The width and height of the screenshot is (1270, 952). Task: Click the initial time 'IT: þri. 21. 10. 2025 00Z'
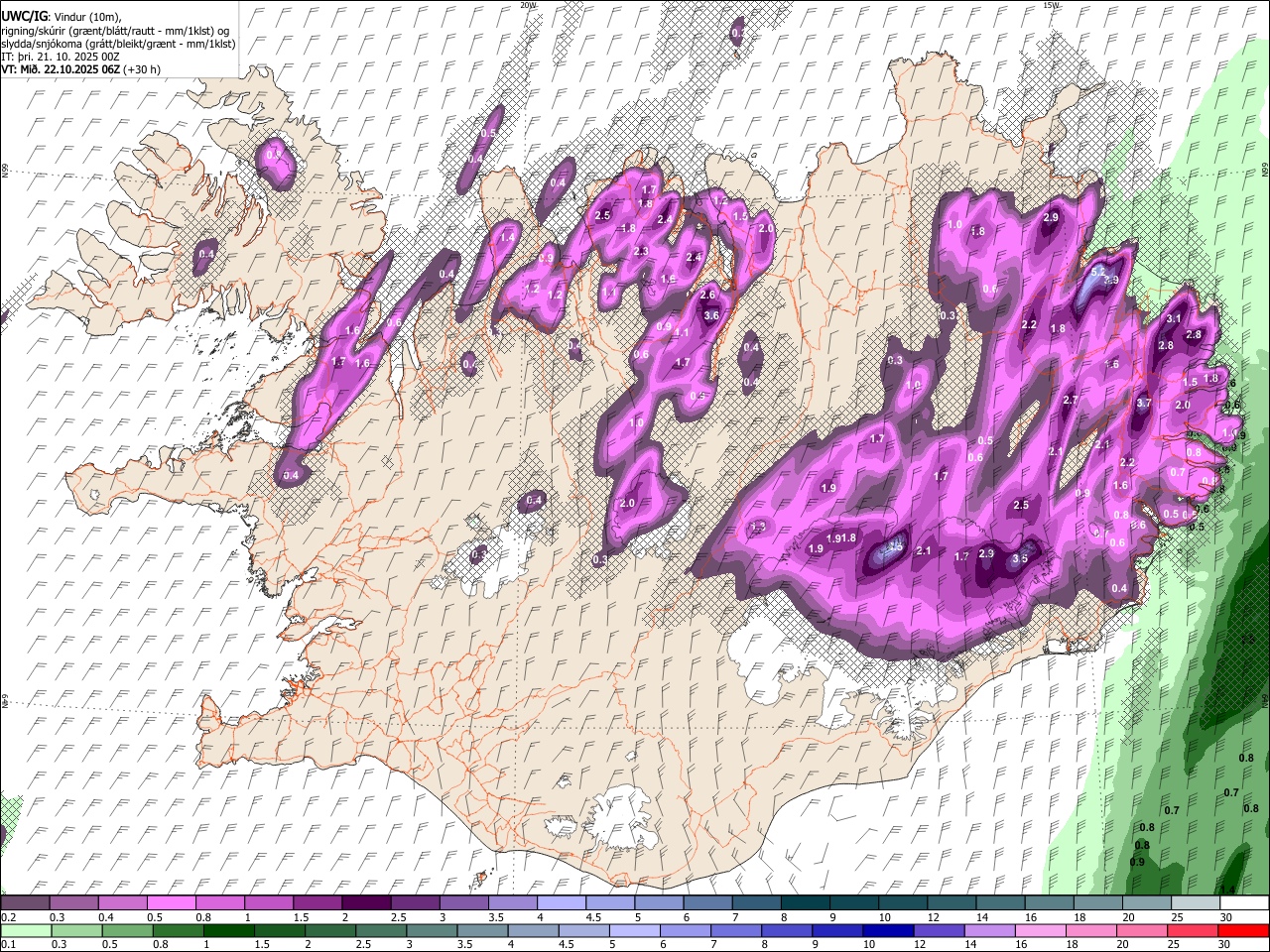(60, 57)
